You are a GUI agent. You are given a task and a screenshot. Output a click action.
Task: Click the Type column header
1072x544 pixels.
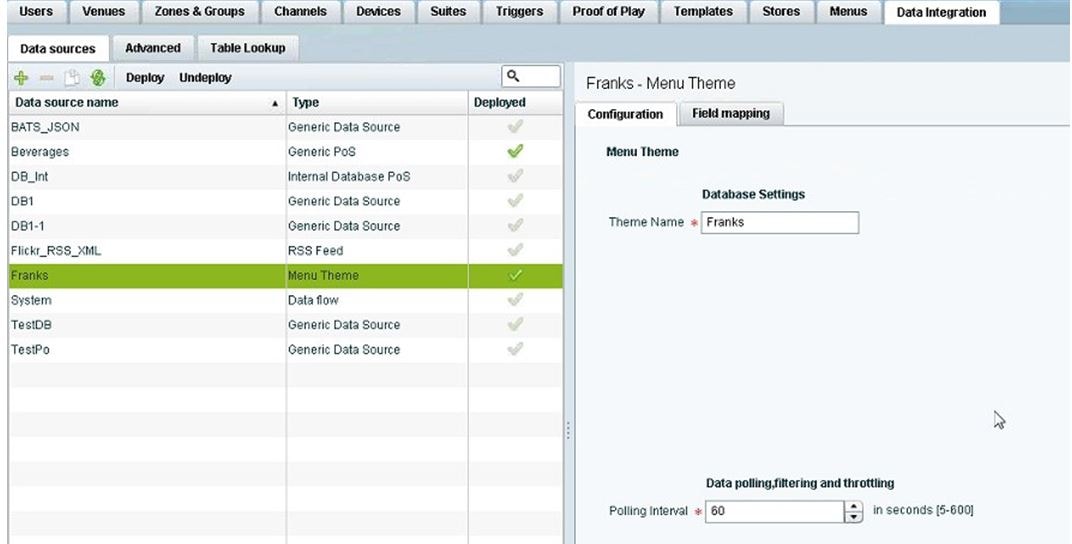[x=377, y=103]
